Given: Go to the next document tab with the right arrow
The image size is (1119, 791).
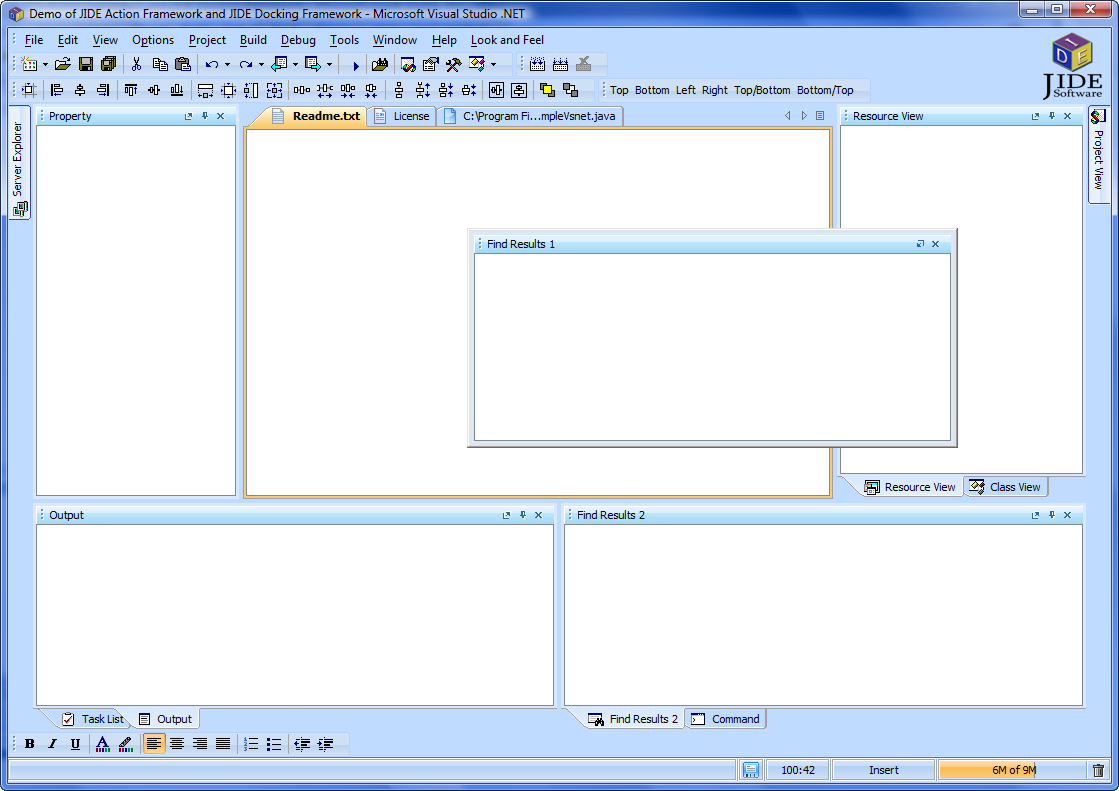Looking at the screenshot, I should pos(804,116).
